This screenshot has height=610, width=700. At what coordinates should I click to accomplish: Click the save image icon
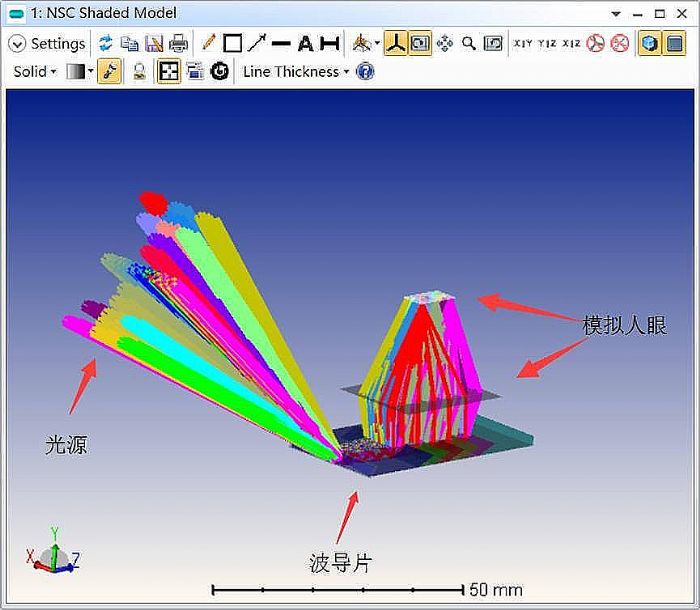click(153, 43)
